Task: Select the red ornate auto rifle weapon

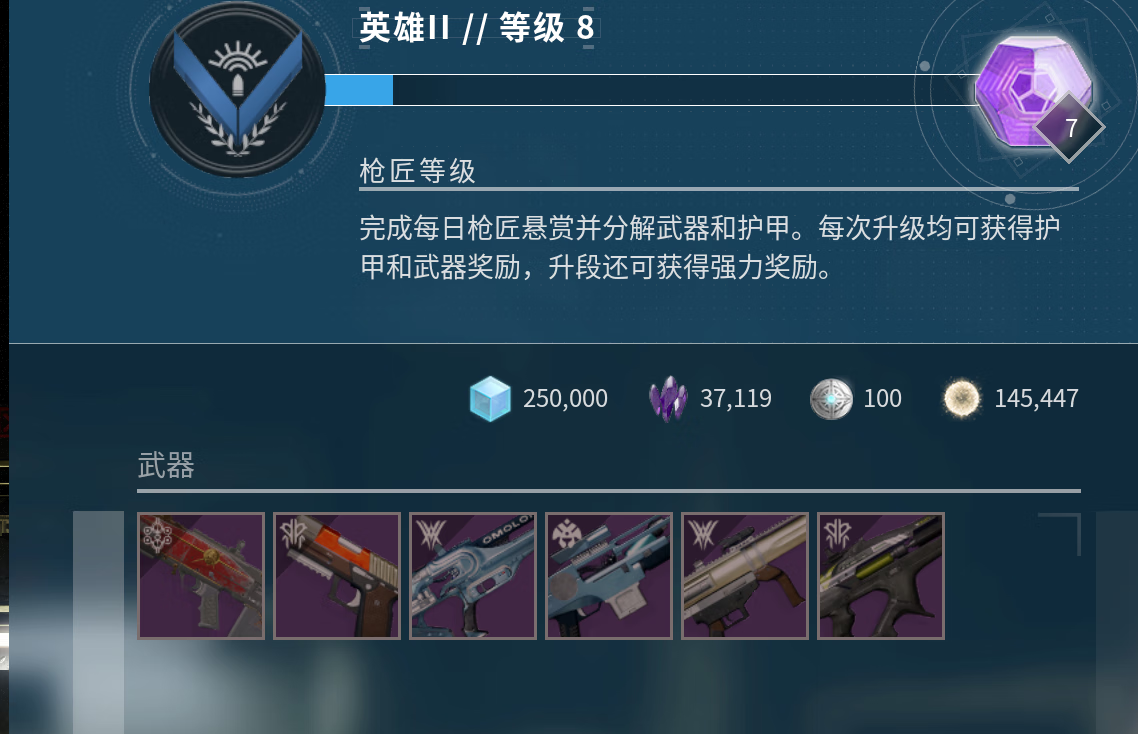Action: pos(201,576)
